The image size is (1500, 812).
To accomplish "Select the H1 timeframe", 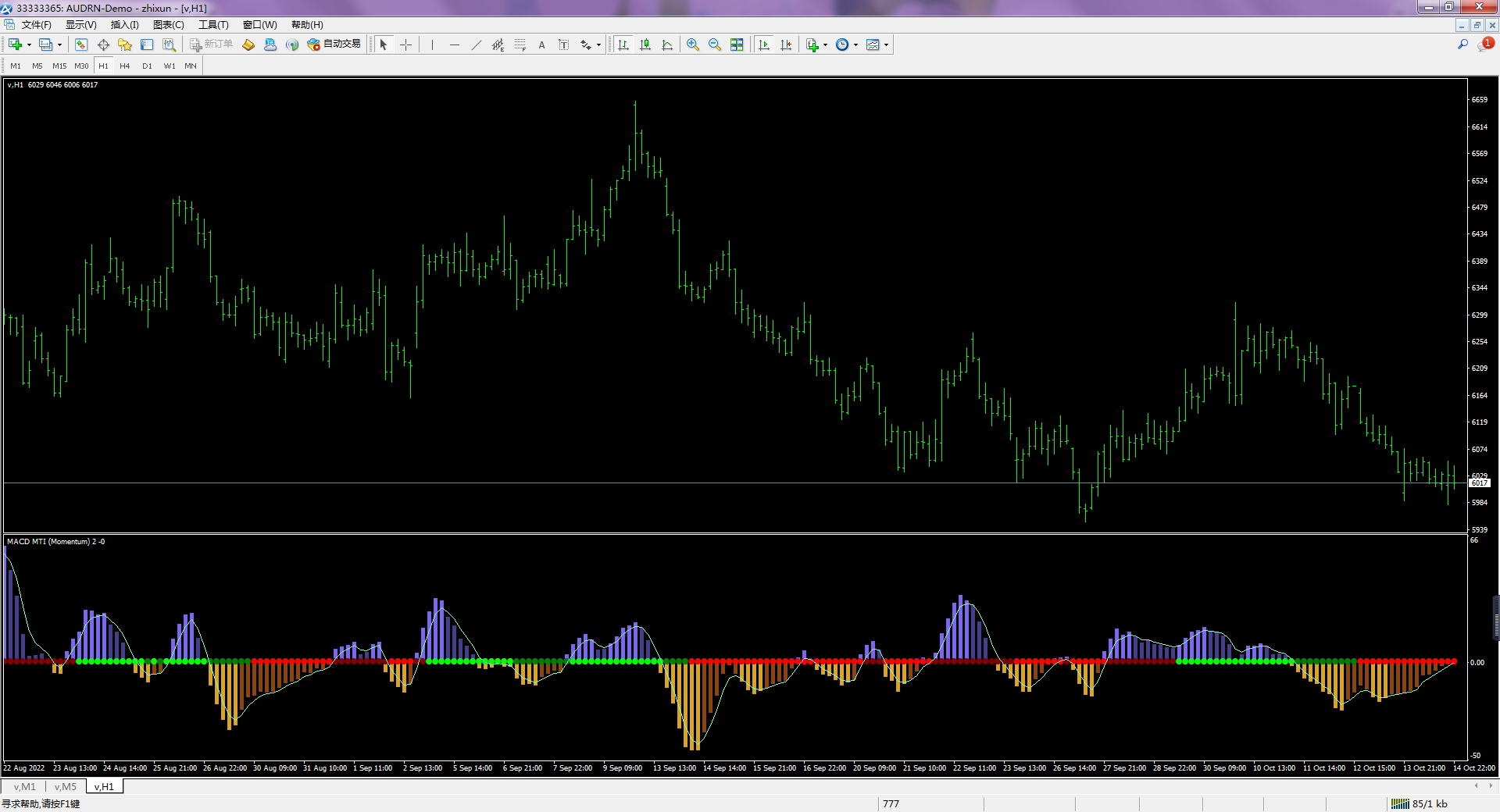I will [x=103, y=66].
